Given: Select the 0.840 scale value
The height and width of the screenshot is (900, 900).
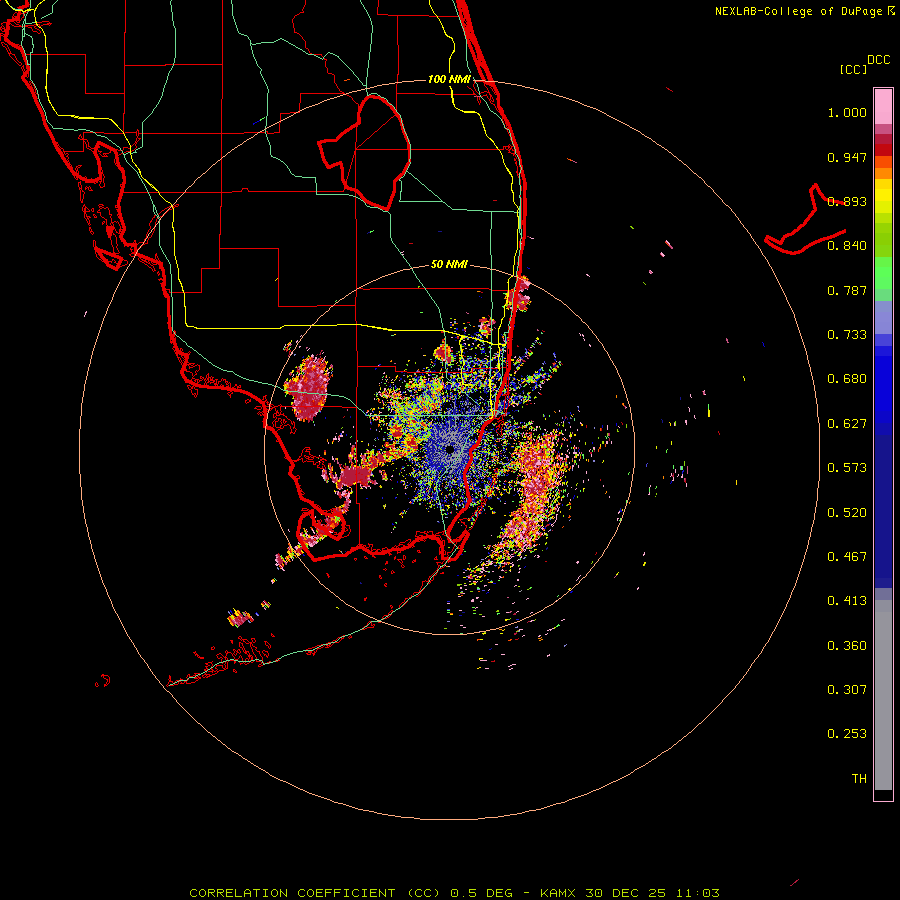Looking at the screenshot, I should coord(847,246).
